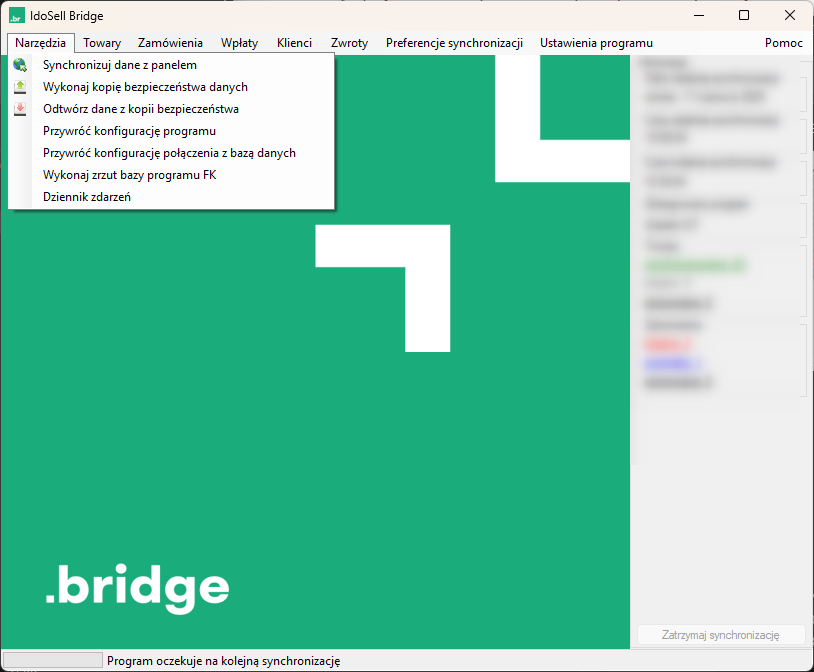Open the Pomoc menu
This screenshot has width=814, height=672.
(783, 43)
